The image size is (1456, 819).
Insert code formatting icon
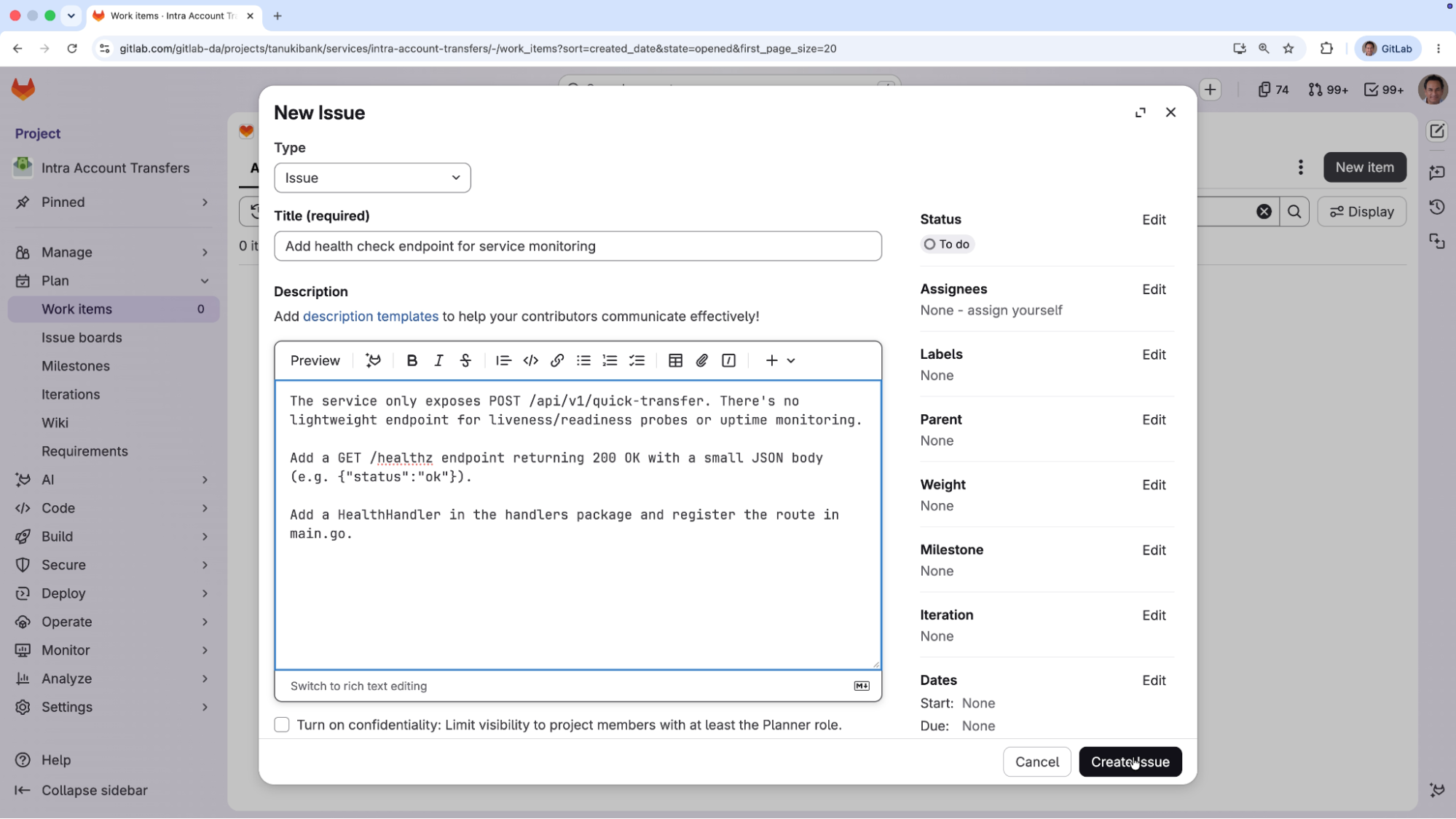[531, 360]
